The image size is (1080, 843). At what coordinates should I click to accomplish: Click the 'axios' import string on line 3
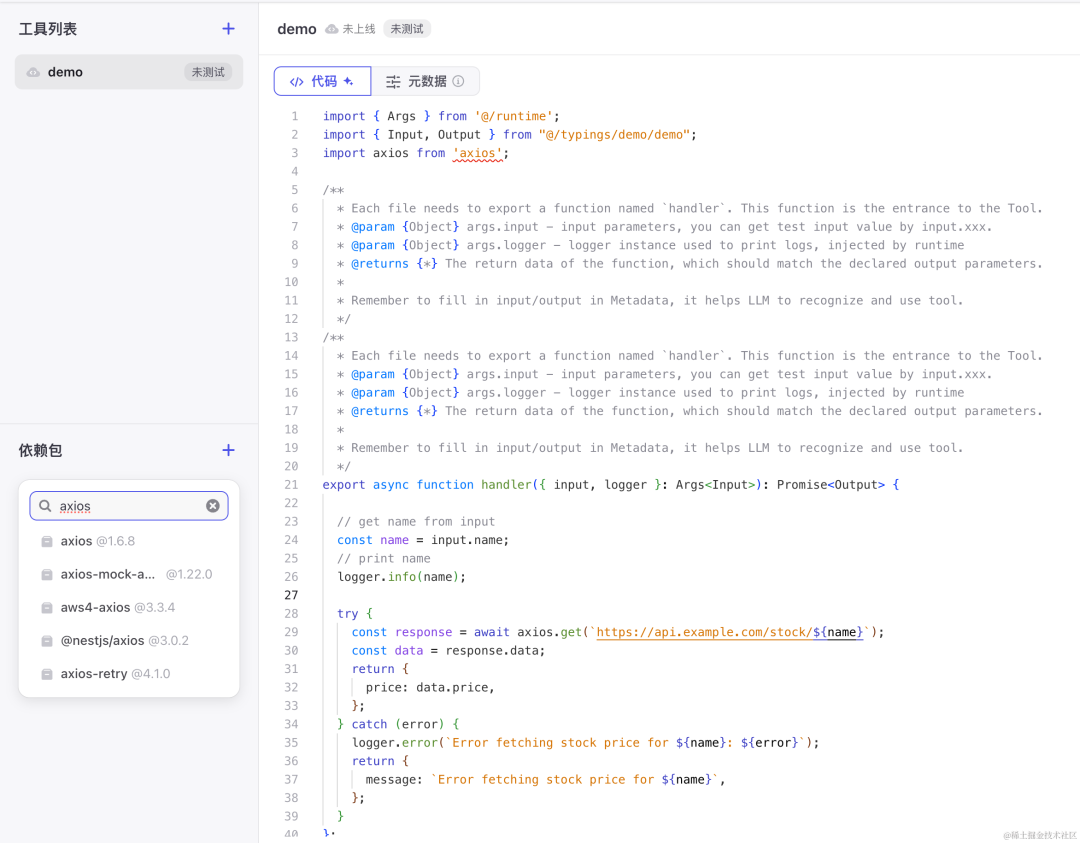[x=477, y=154]
